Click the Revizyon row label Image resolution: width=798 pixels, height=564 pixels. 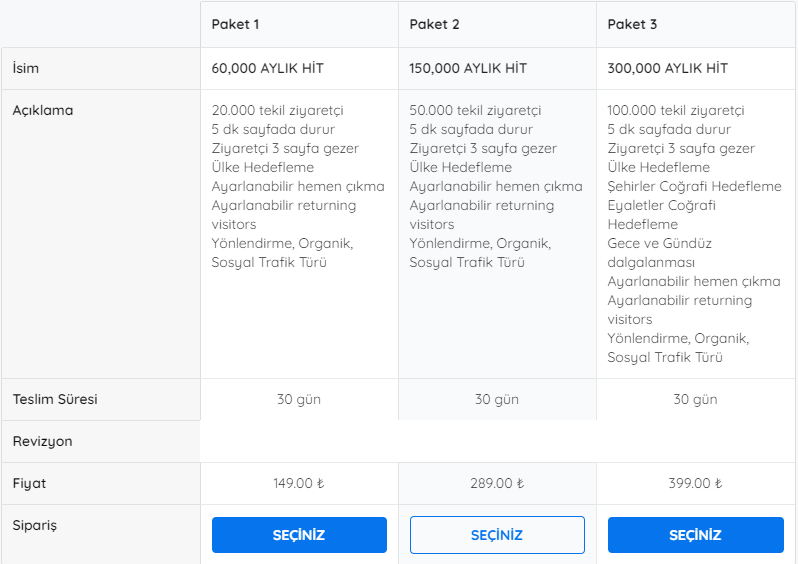coord(42,441)
